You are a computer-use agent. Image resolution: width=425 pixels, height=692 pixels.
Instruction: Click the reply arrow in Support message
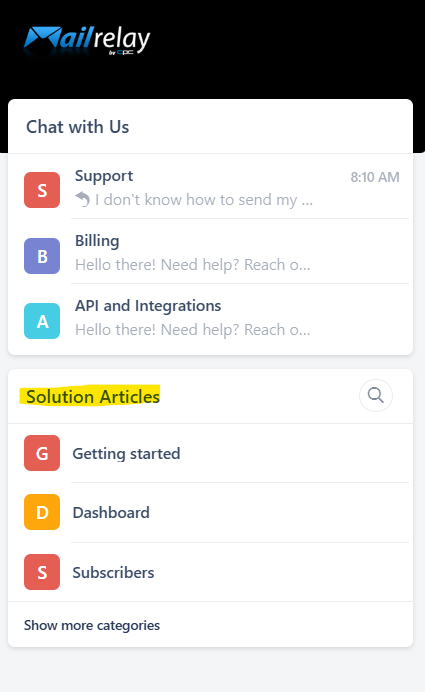click(x=83, y=199)
